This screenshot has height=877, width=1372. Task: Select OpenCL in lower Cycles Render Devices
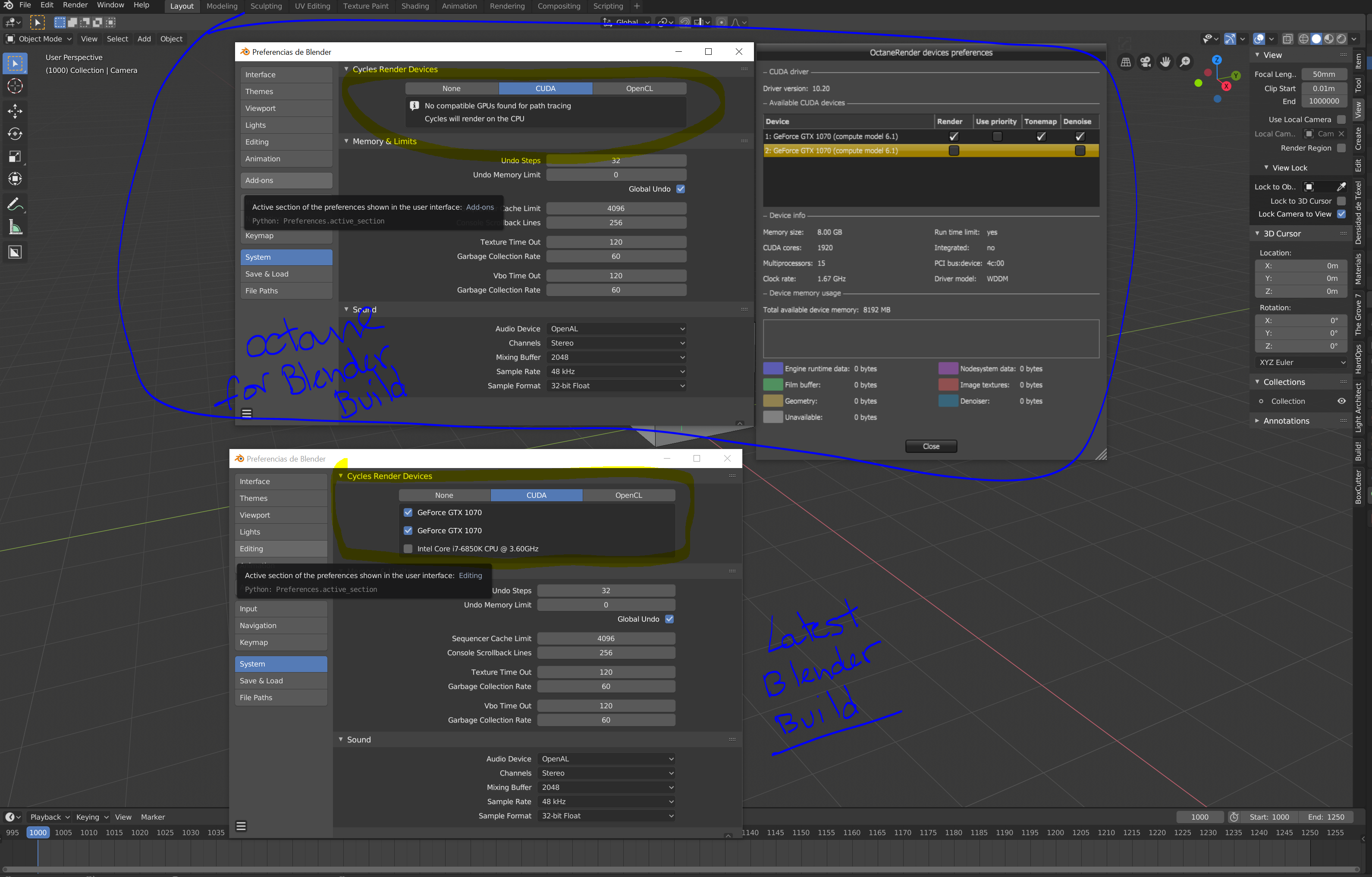point(628,495)
